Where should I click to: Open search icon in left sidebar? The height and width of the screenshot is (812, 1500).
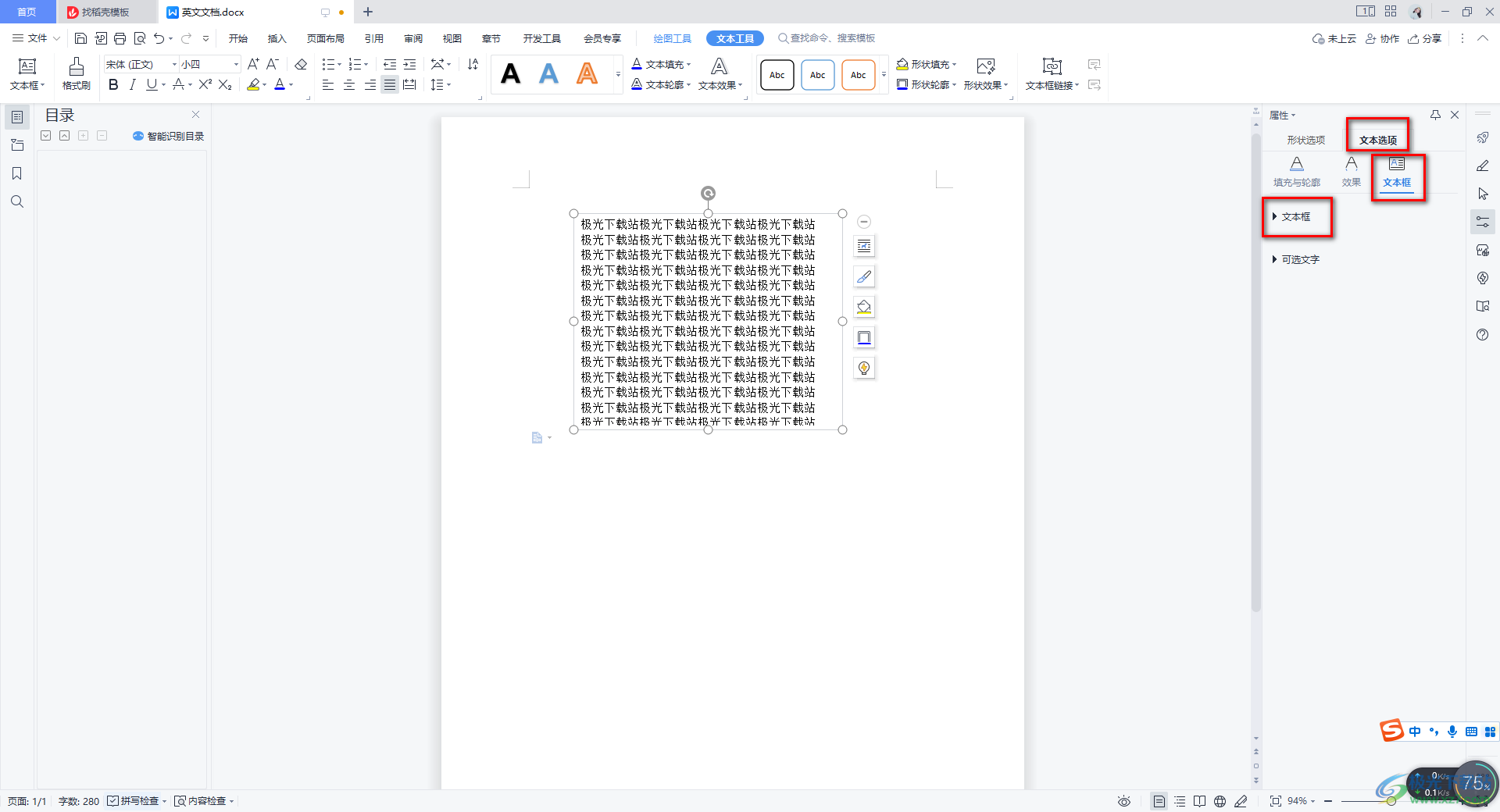pyautogui.click(x=17, y=201)
